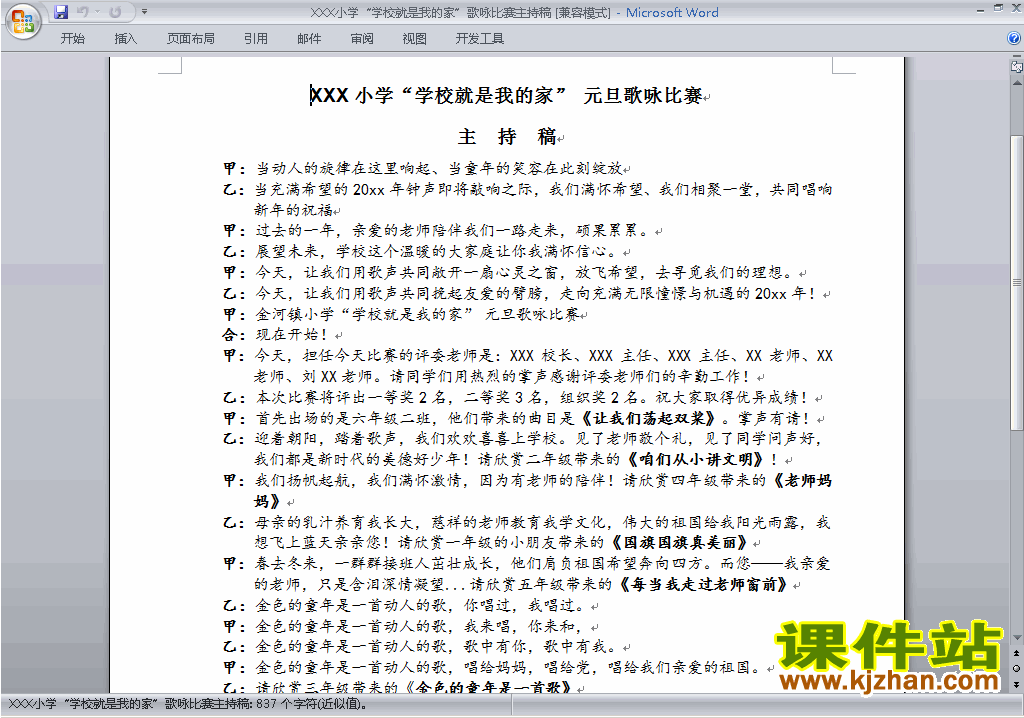This screenshot has height=718, width=1024.
Task: Select the 审阅 tab
Action: tap(362, 39)
